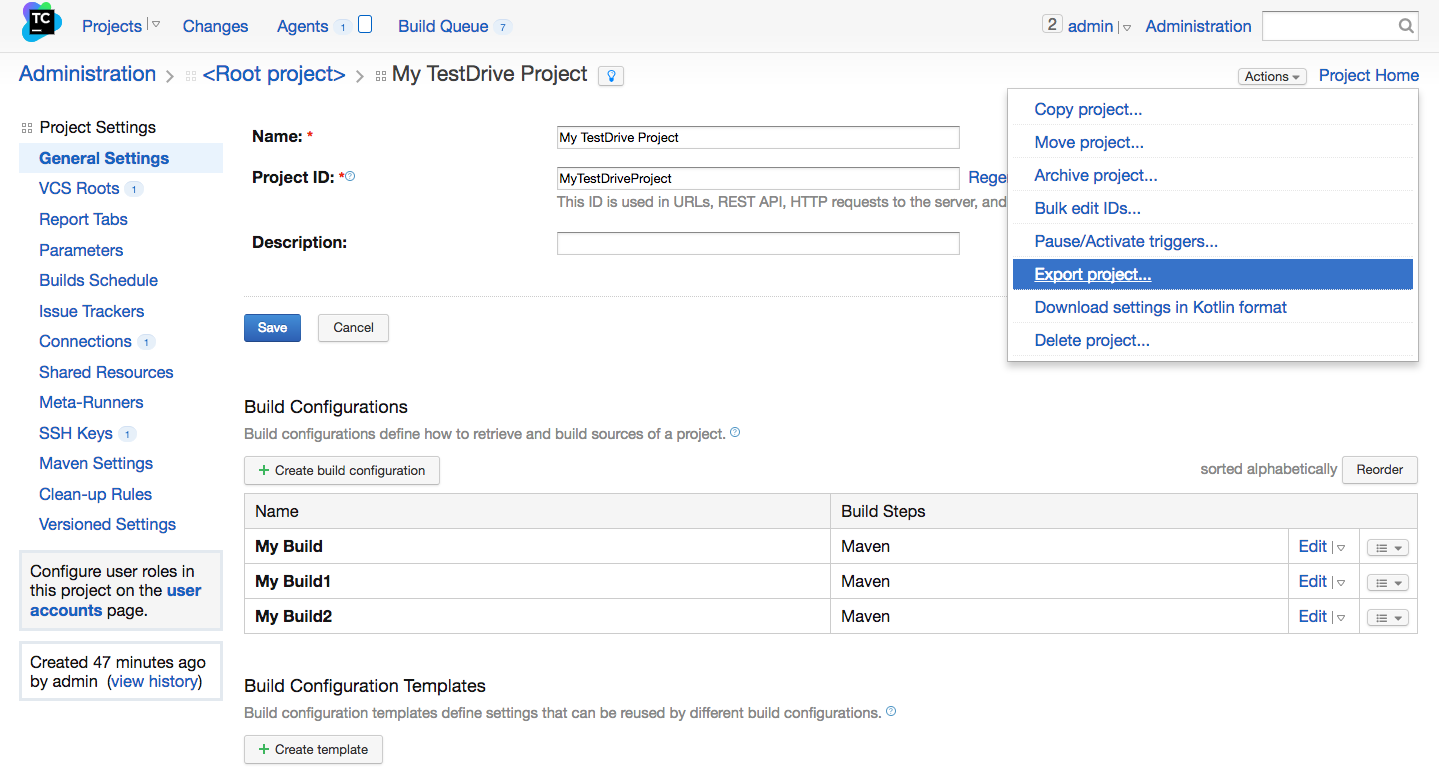
Task: Go to <Root project> breadcrumb link
Action: tap(274, 75)
